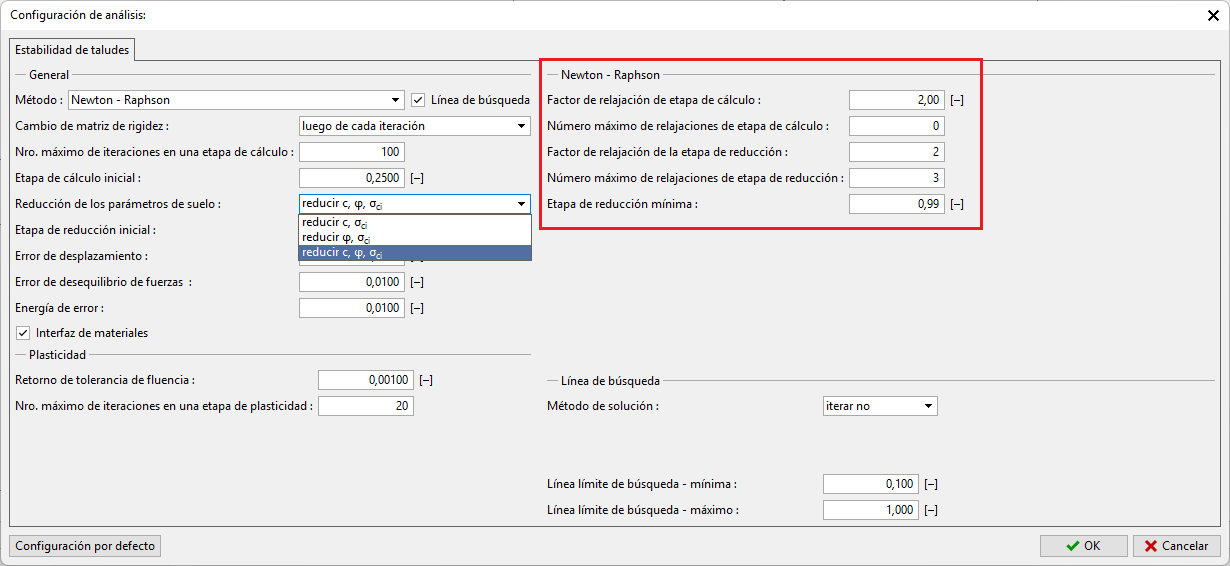Click OK button with green checkmark

[1083, 546]
